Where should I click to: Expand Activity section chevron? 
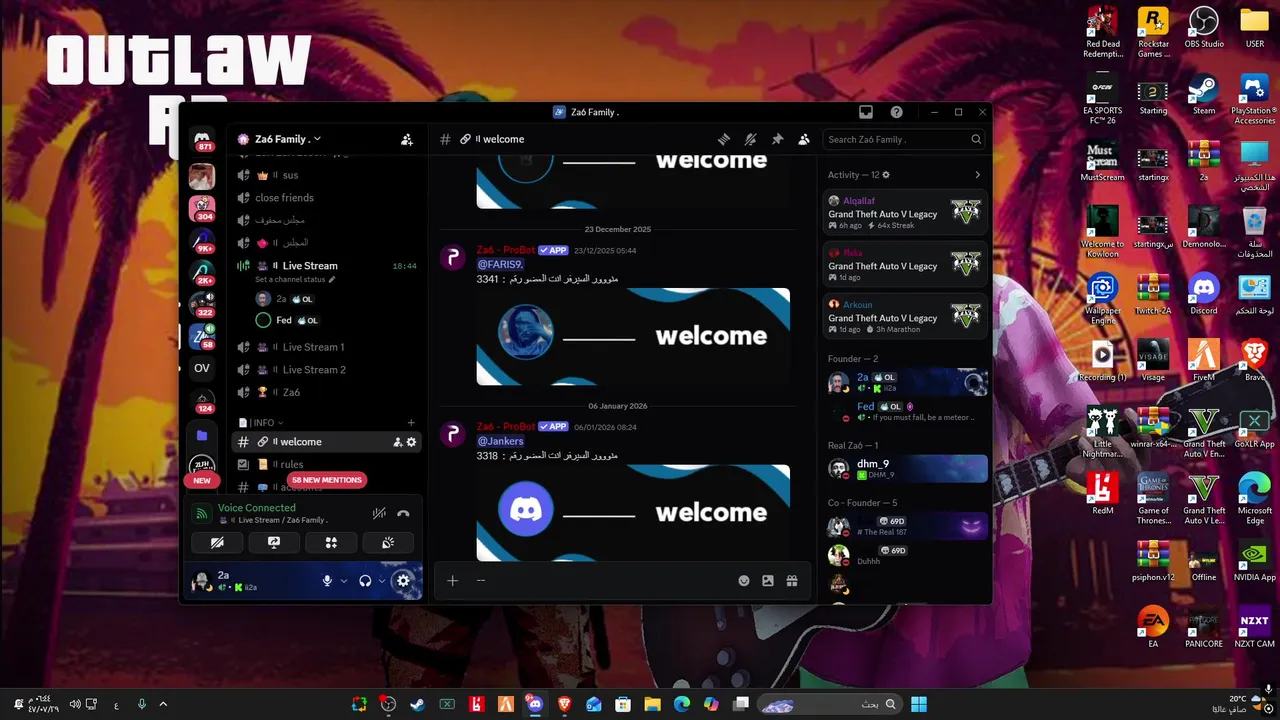coord(977,175)
